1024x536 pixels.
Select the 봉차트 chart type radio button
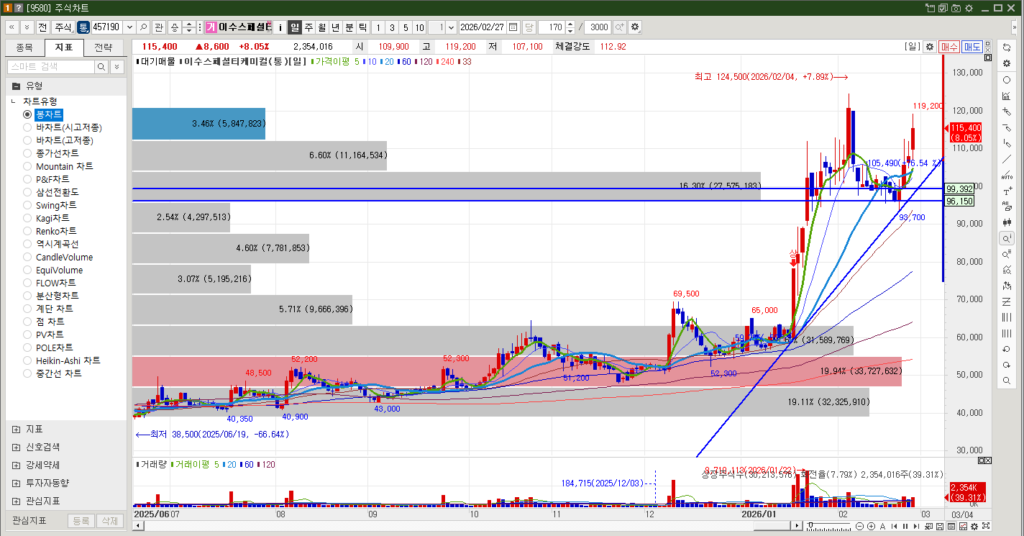tap(28, 114)
